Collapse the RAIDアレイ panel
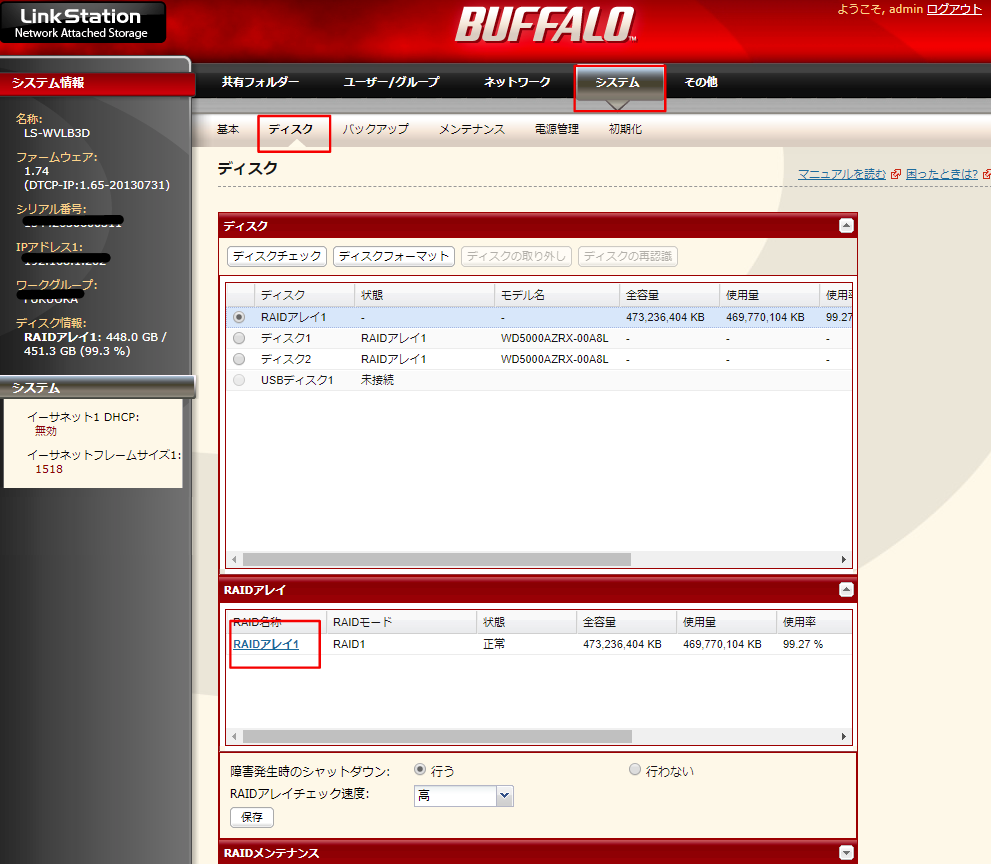Viewport: 991px width, 867px height. (847, 590)
